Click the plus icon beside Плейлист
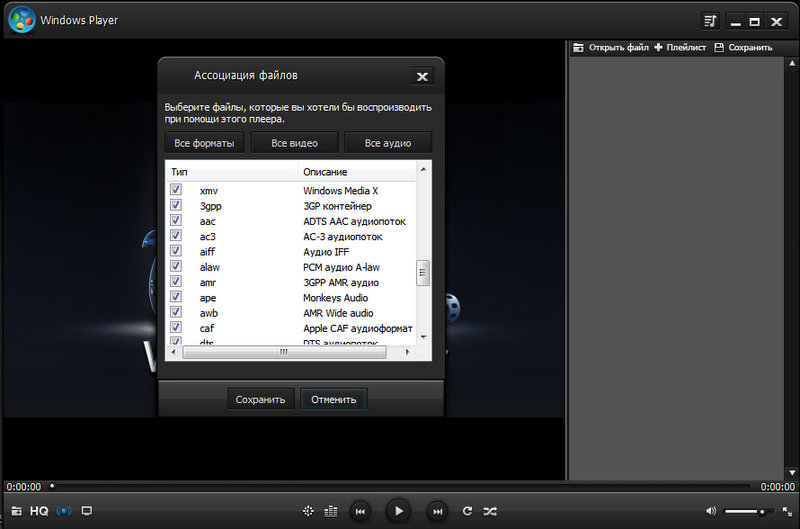 [x=658, y=47]
